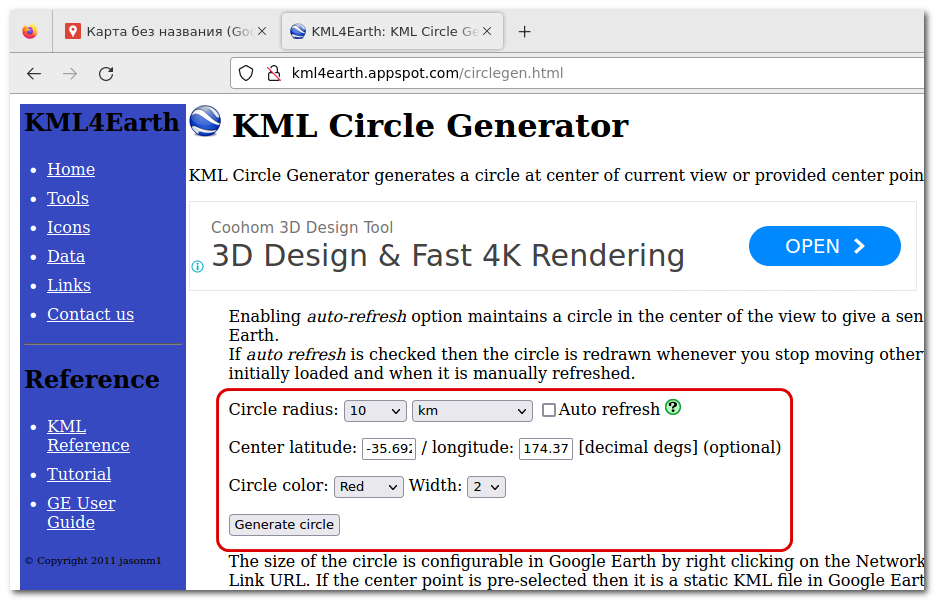Close the Google Maps tab

(x=262, y=31)
